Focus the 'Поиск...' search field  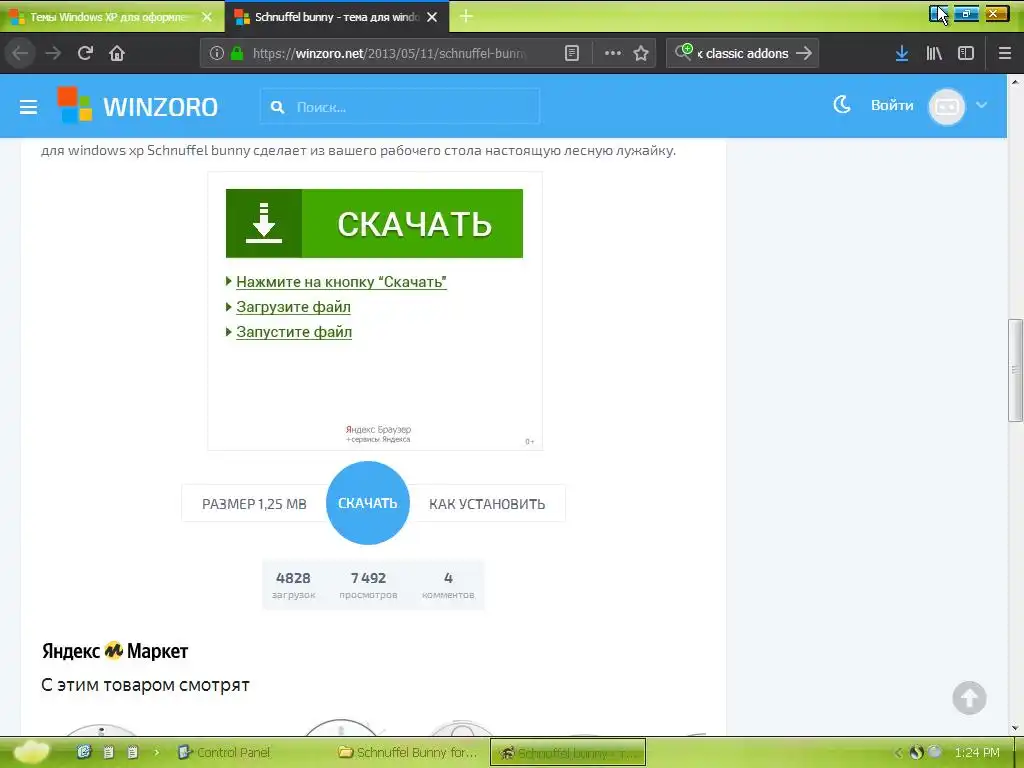[x=400, y=106]
